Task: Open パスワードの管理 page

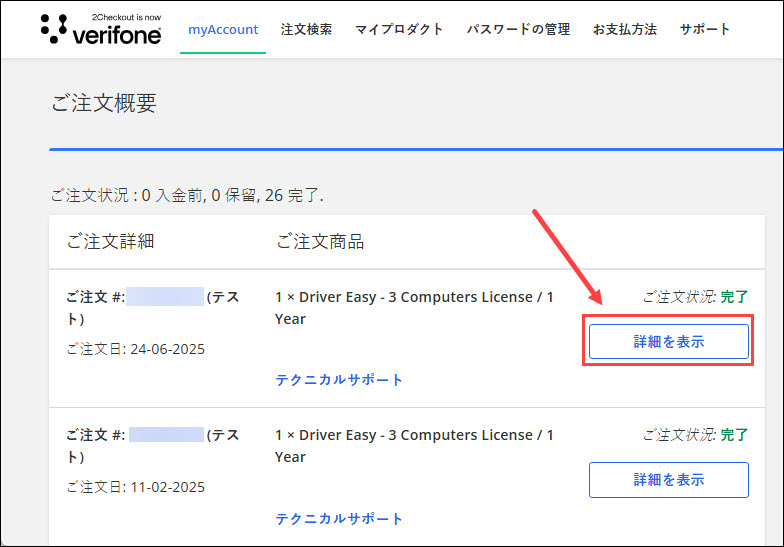Action: click(x=518, y=30)
